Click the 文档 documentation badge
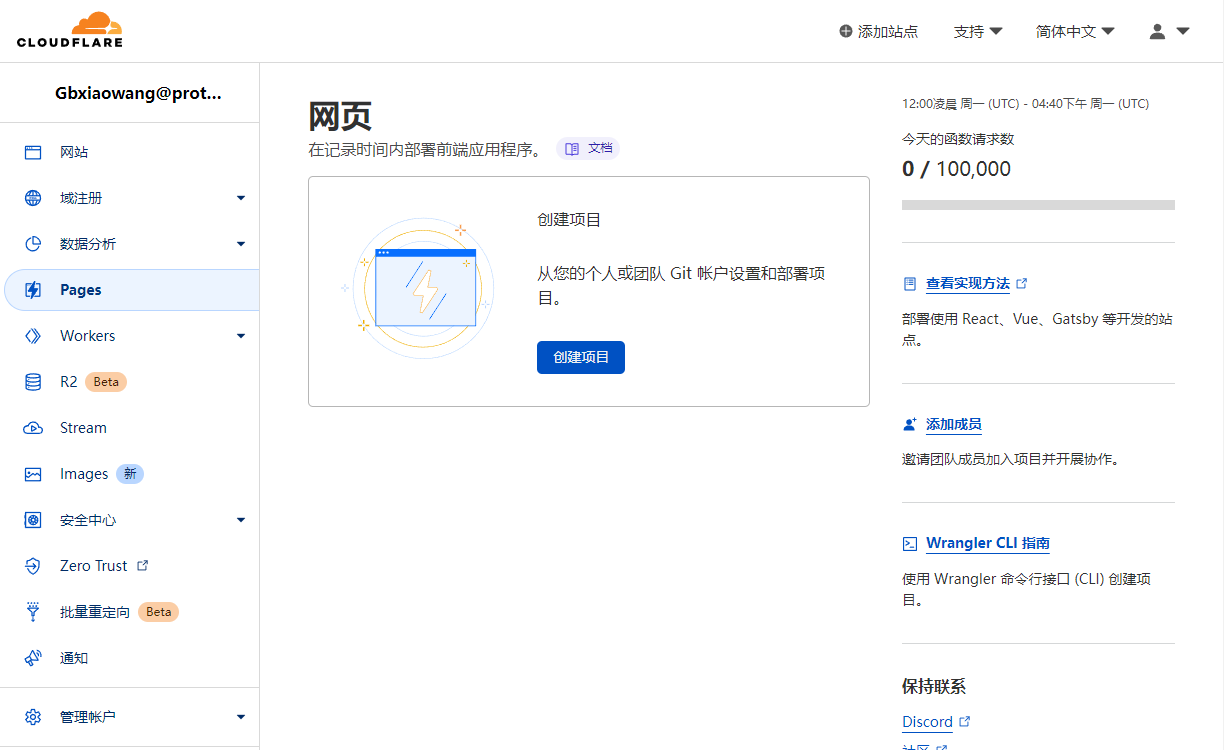Viewport: 1224px width, 750px height. pos(588,148)
